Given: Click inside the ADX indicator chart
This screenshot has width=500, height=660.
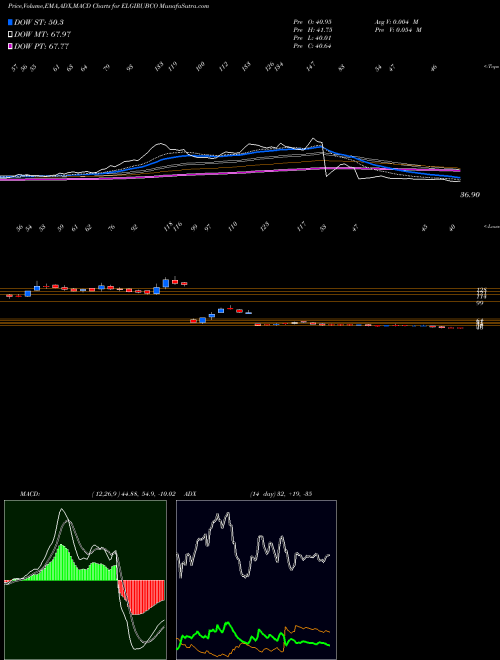Looking at the screenshot, I should tap(256, 580).
